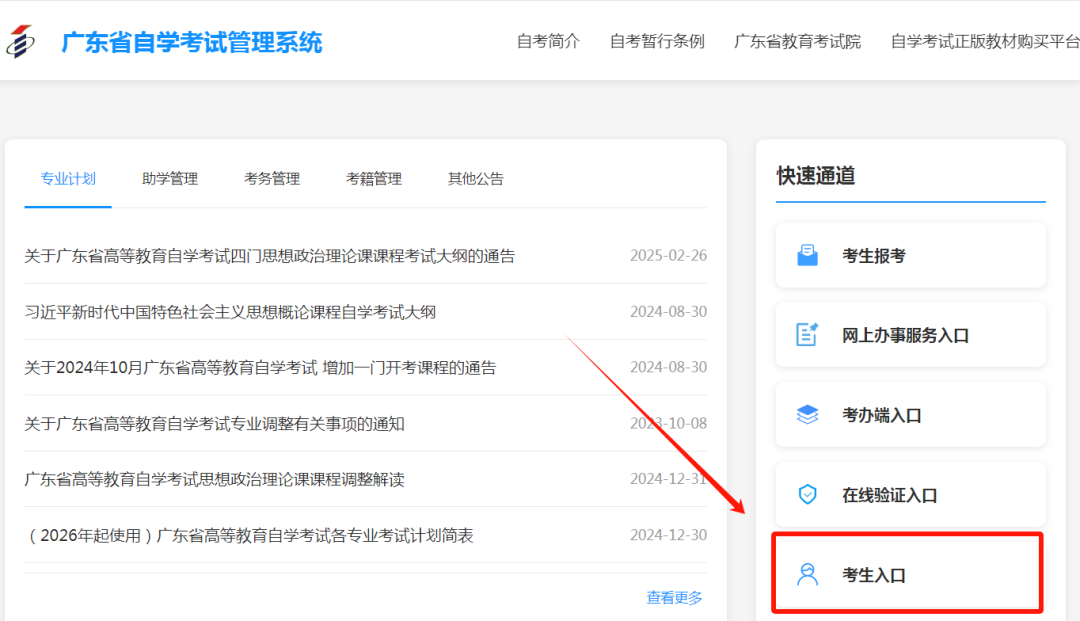
Task: Switch to the 专业计划 tab
Action: pos(68,179)
